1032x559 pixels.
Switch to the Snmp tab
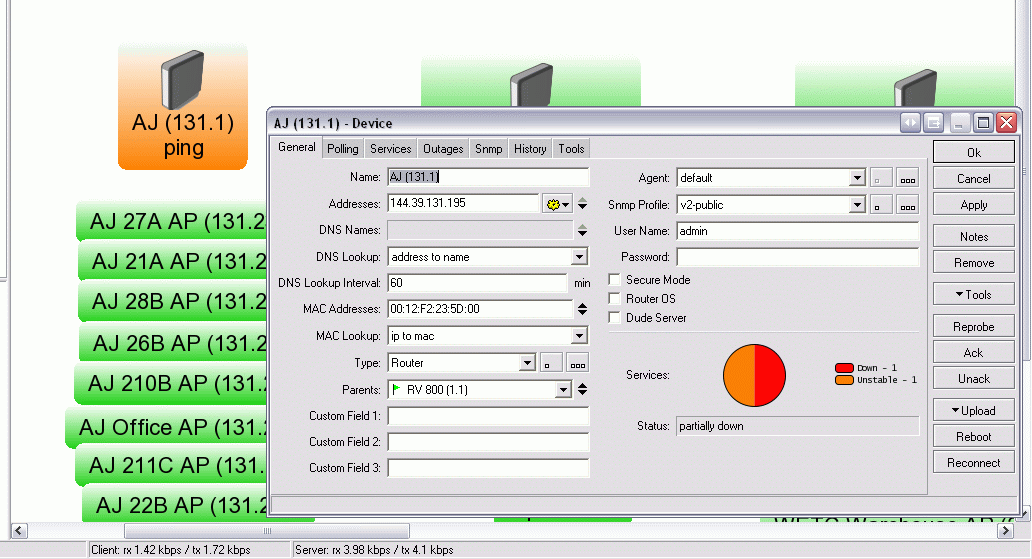click(488, 149)
